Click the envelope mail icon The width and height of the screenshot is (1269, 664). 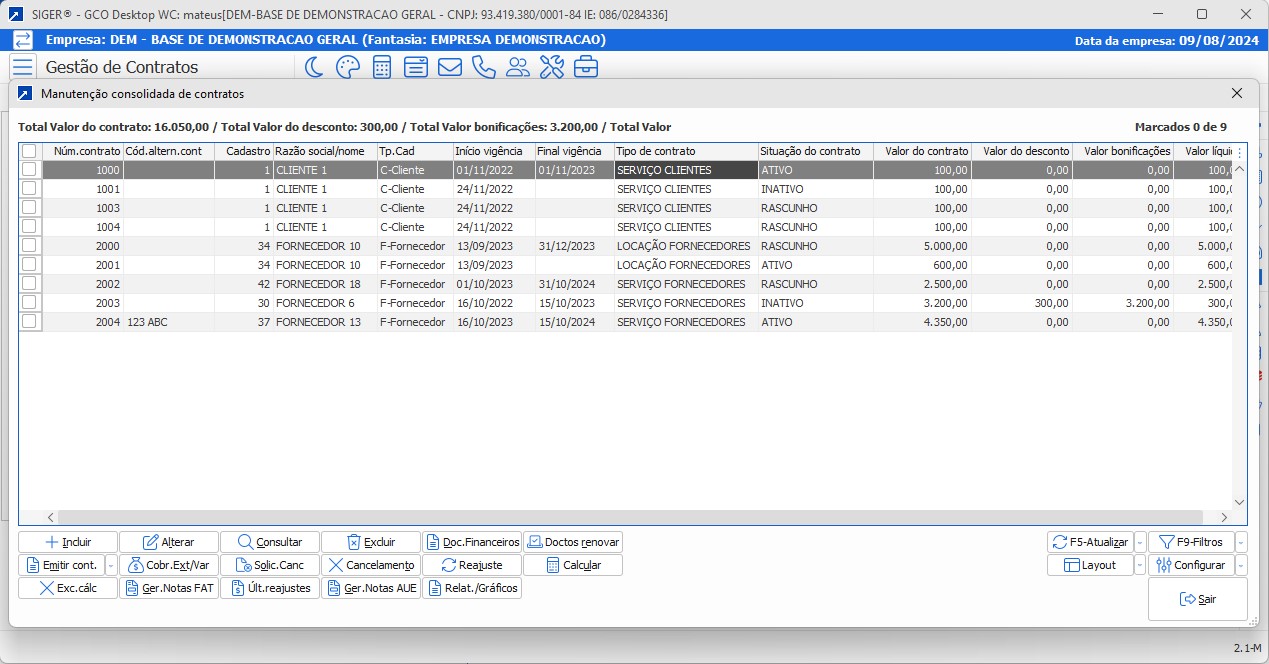(x=449, y=67)
